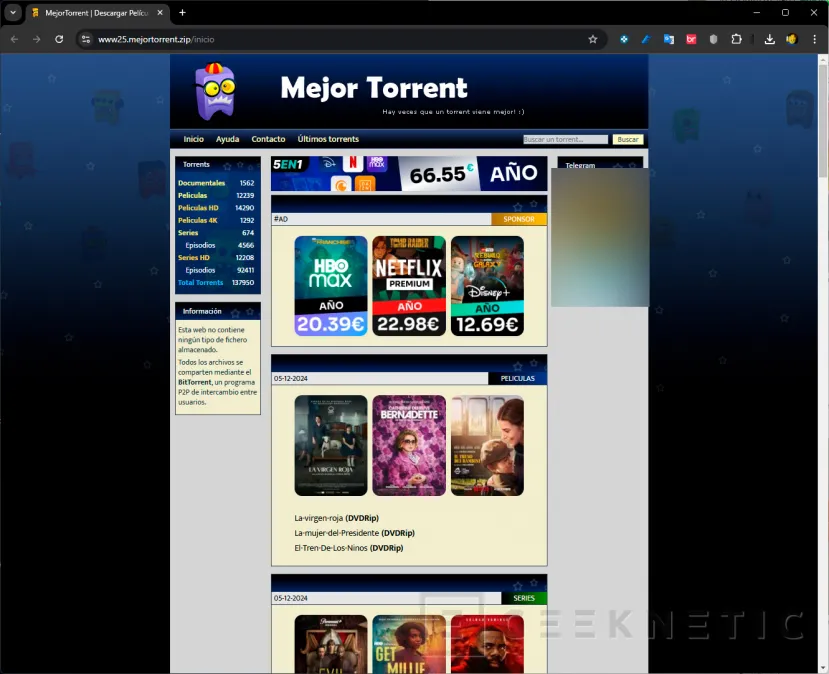Open Downloads from the browser toolbar icon
The width and height of the screenshot is (829, 674).
[x=770, y=39]
